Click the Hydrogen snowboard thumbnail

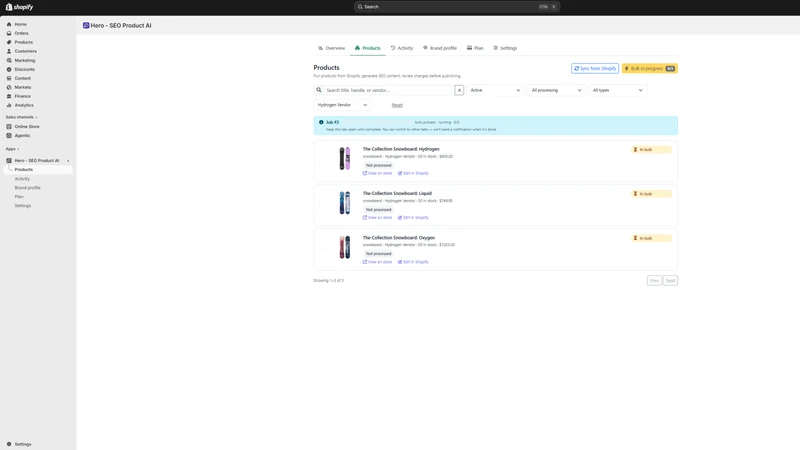[345, 158]
